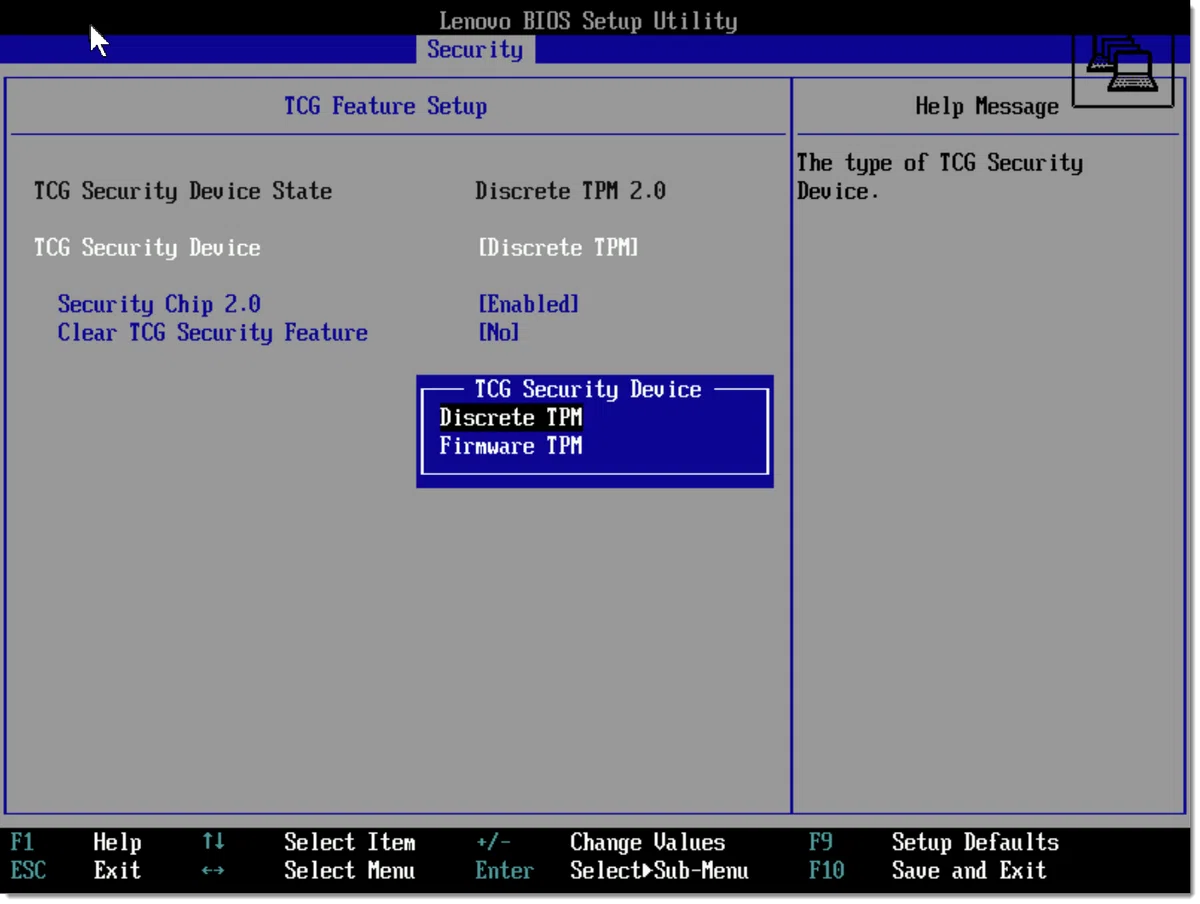Screen dimensions: 1200x904
Task: Click F9 Setup Defaults hint
Action: (x=933, y=843)
